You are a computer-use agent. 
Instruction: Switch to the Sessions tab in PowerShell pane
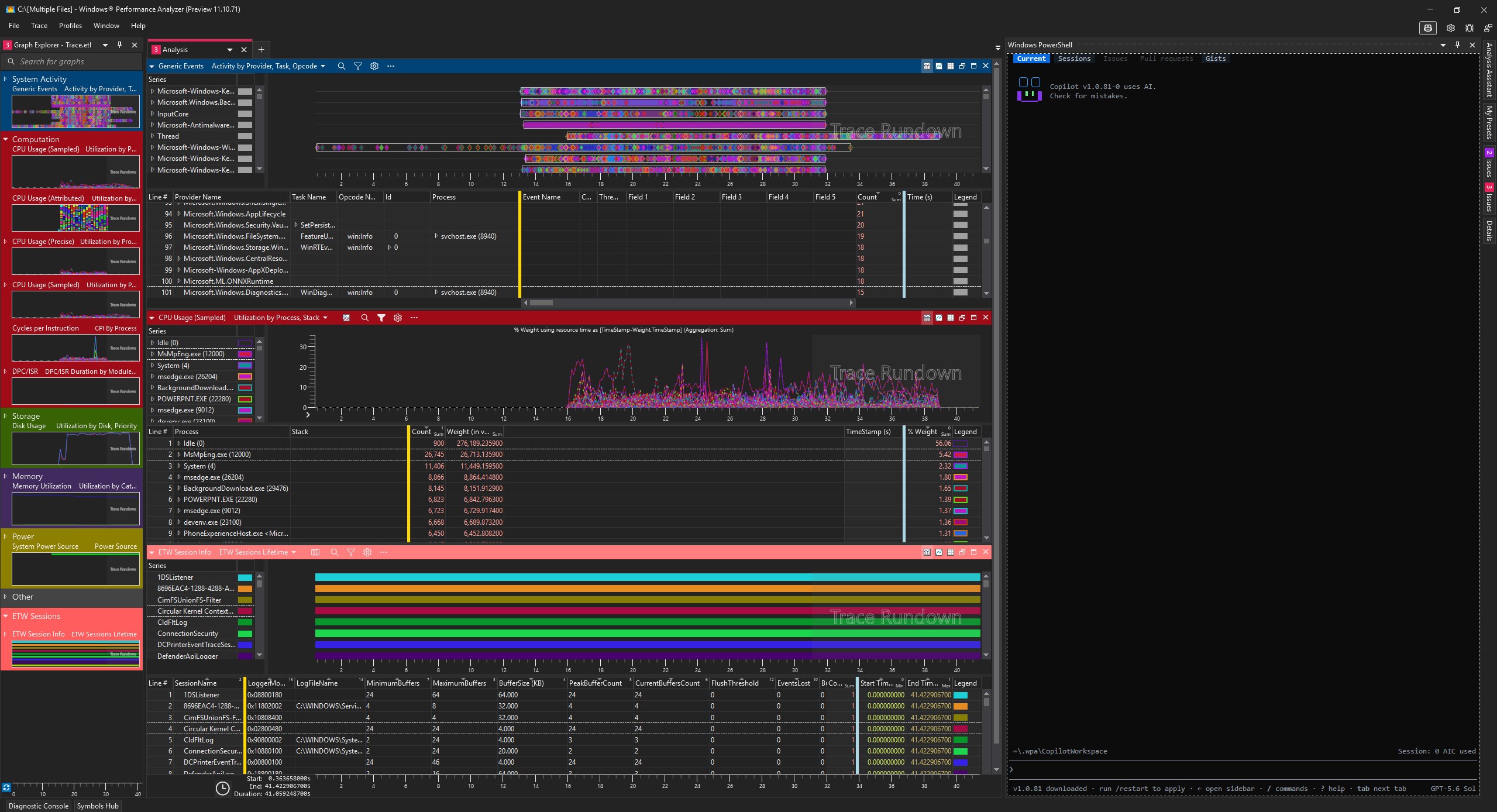tap(1074, 59)
